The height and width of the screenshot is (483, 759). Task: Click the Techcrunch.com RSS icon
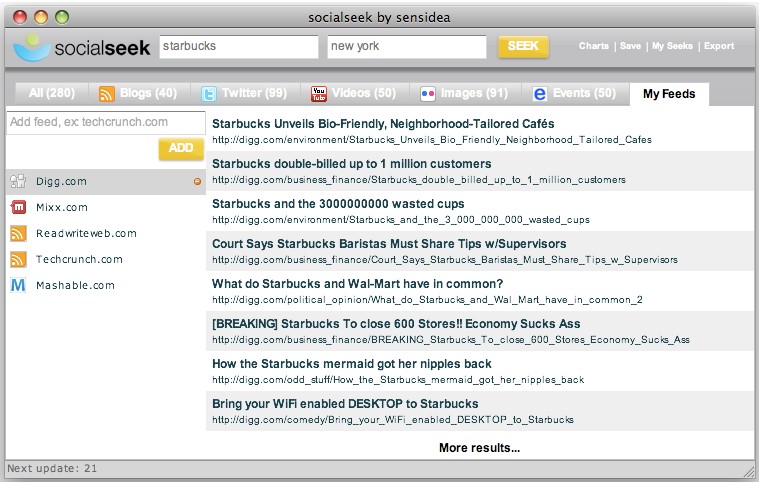tap(18, 259)
